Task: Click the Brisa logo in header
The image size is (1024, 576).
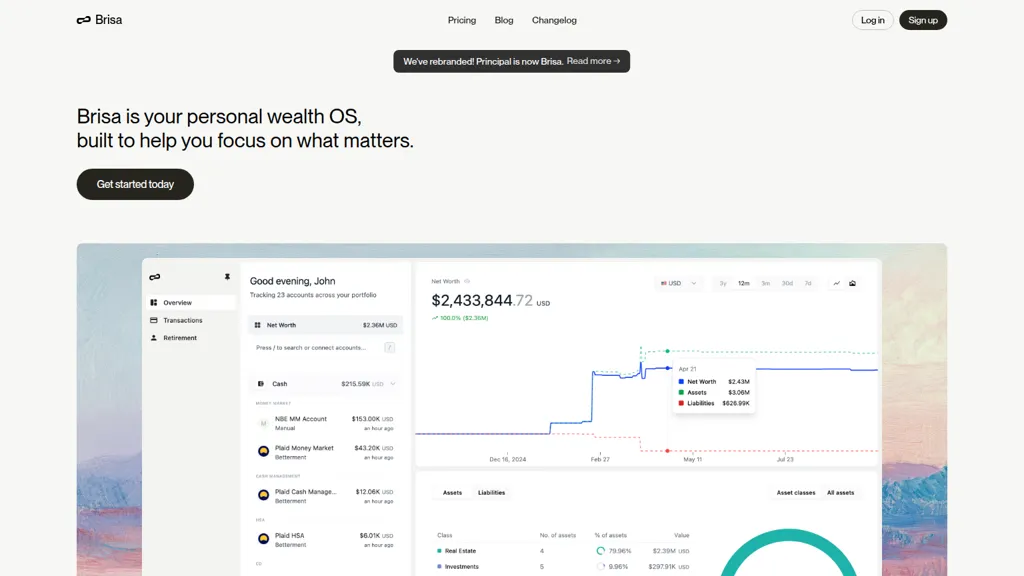Action: [x=99, y=20]
